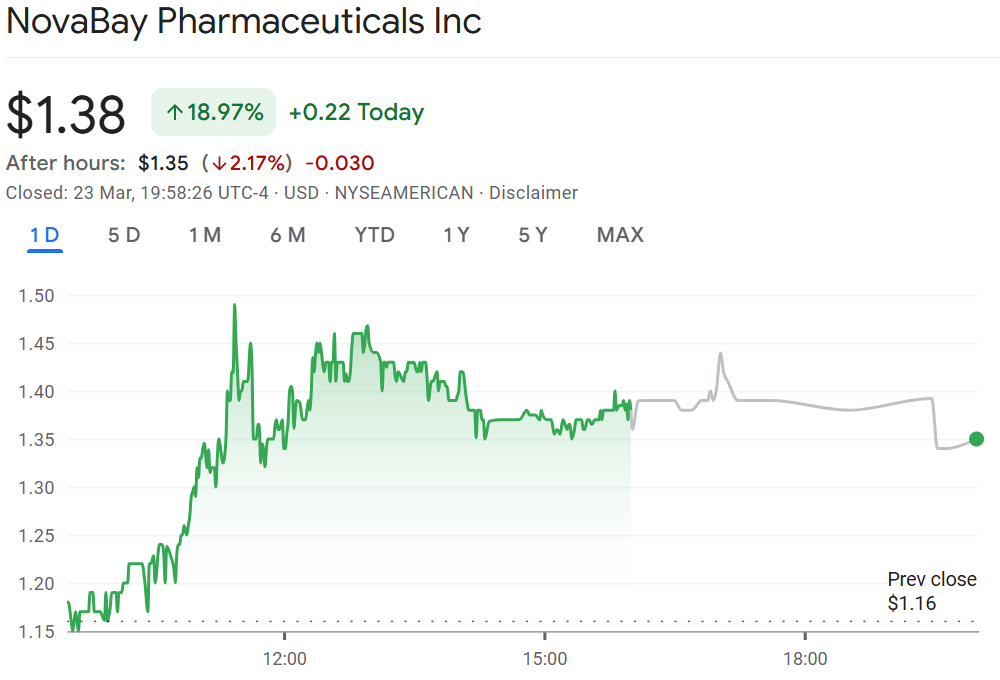The height and width of the screenshot is (680, 1000).
Task: Open the YTD performance tab
Action: coord(374,235)
